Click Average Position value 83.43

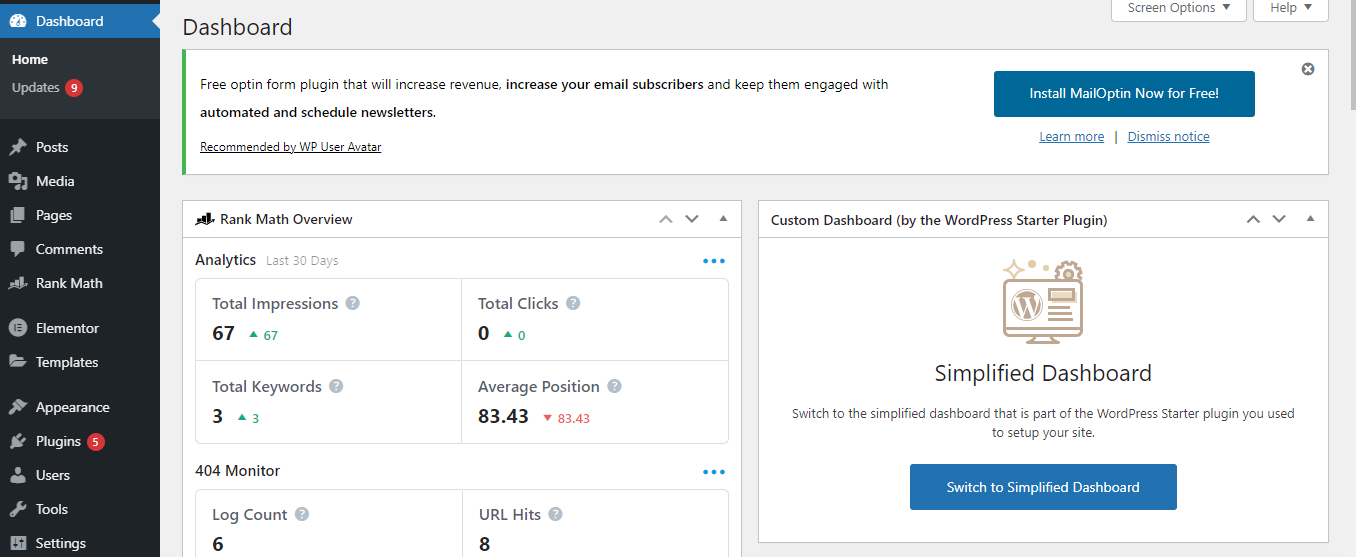click(503, 416)
